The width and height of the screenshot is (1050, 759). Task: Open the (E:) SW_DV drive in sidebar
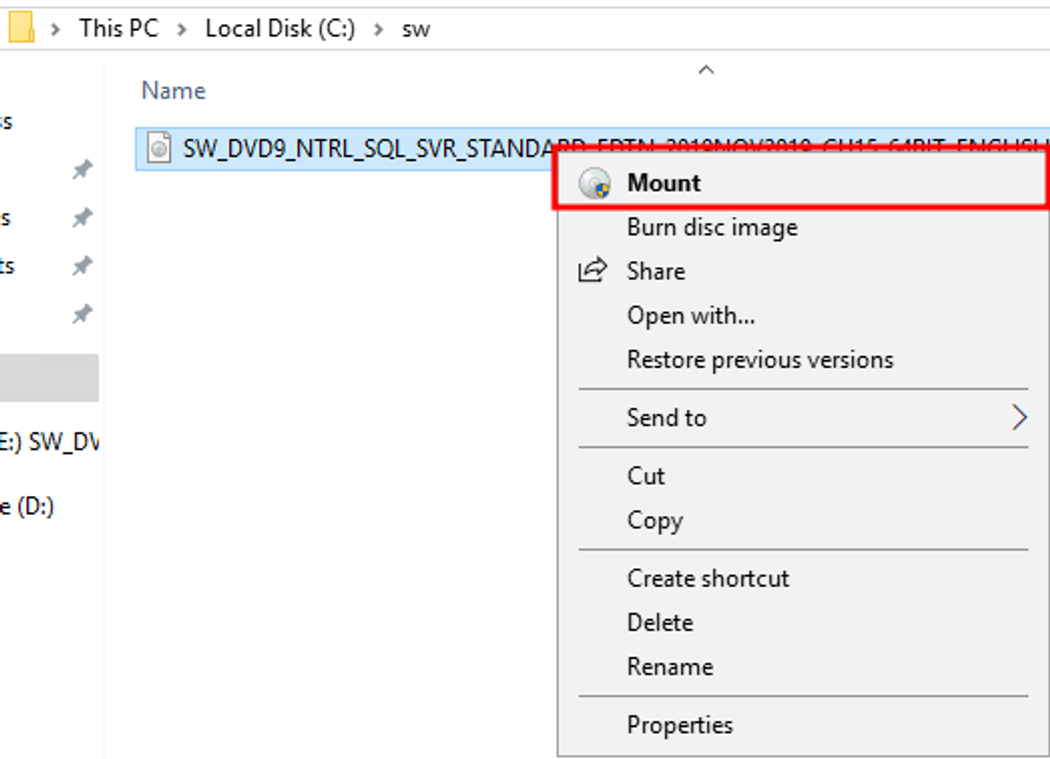[49, 442]
